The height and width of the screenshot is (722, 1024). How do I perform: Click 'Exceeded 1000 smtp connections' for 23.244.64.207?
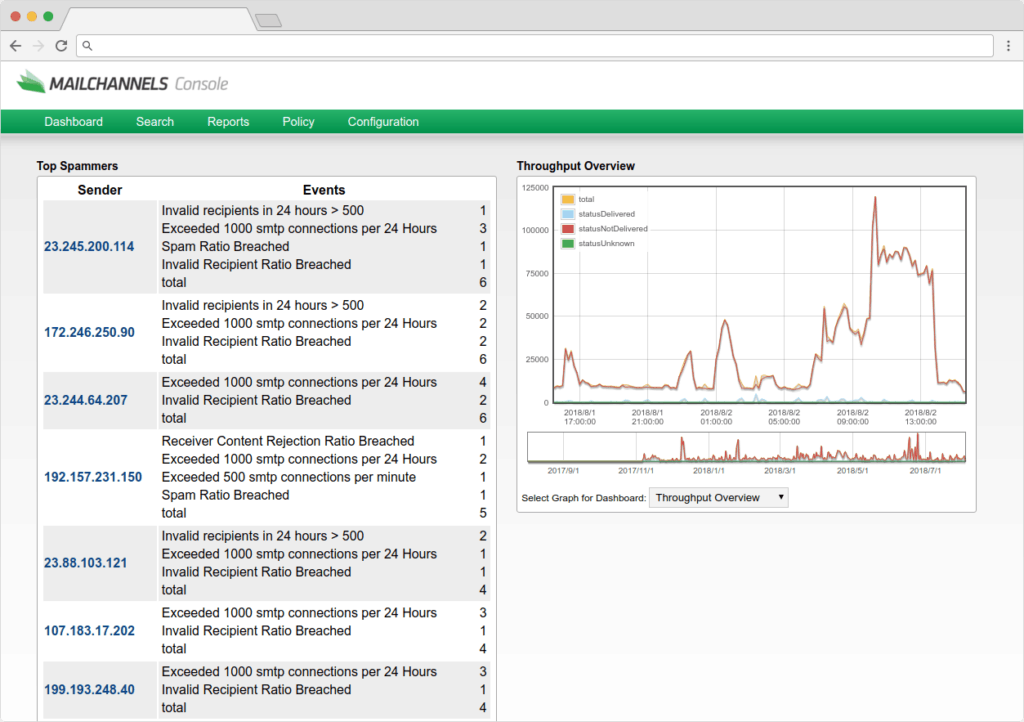[299, 382]
